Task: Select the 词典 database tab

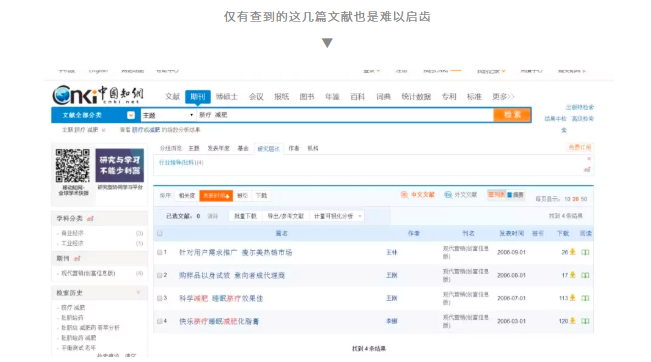Action: (383, 97)
